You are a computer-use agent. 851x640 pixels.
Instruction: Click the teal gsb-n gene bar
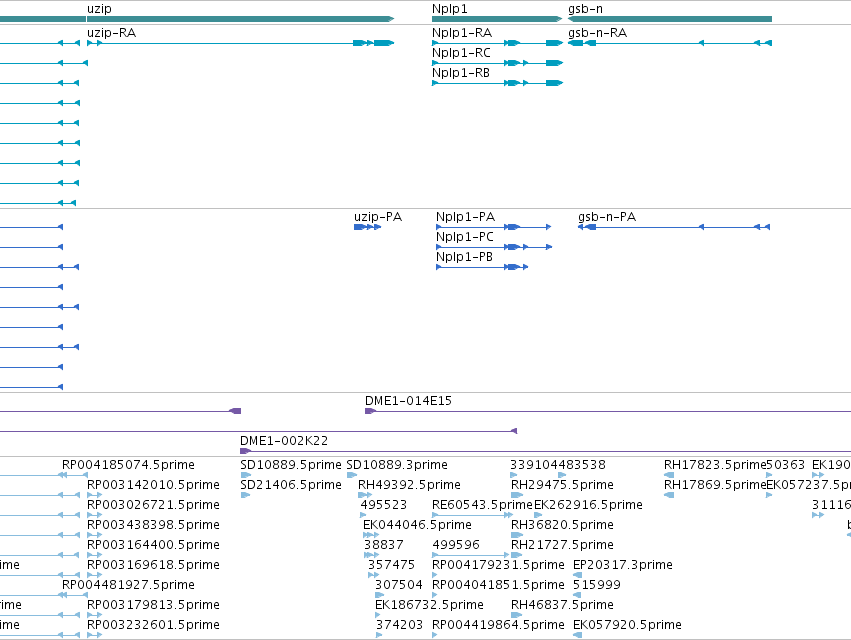670,19
